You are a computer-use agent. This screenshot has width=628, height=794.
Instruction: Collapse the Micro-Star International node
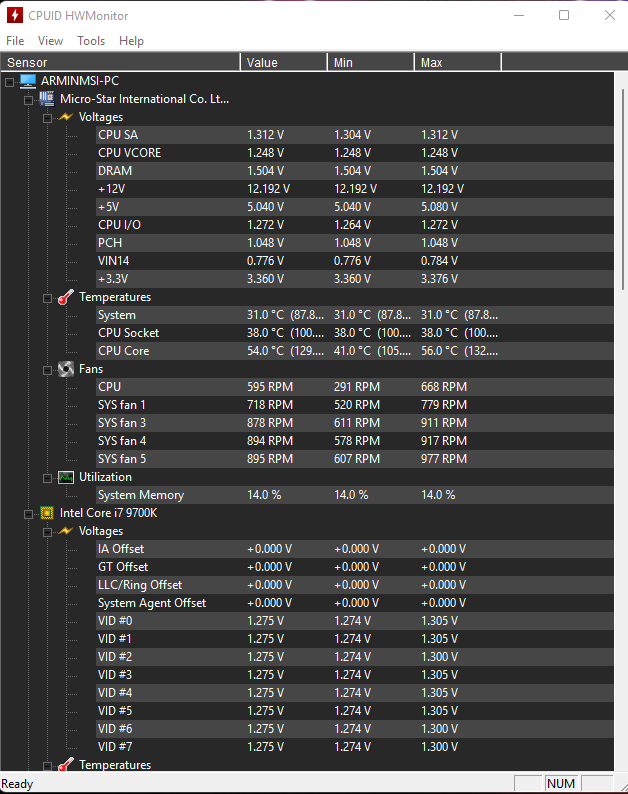pos(28,100)
